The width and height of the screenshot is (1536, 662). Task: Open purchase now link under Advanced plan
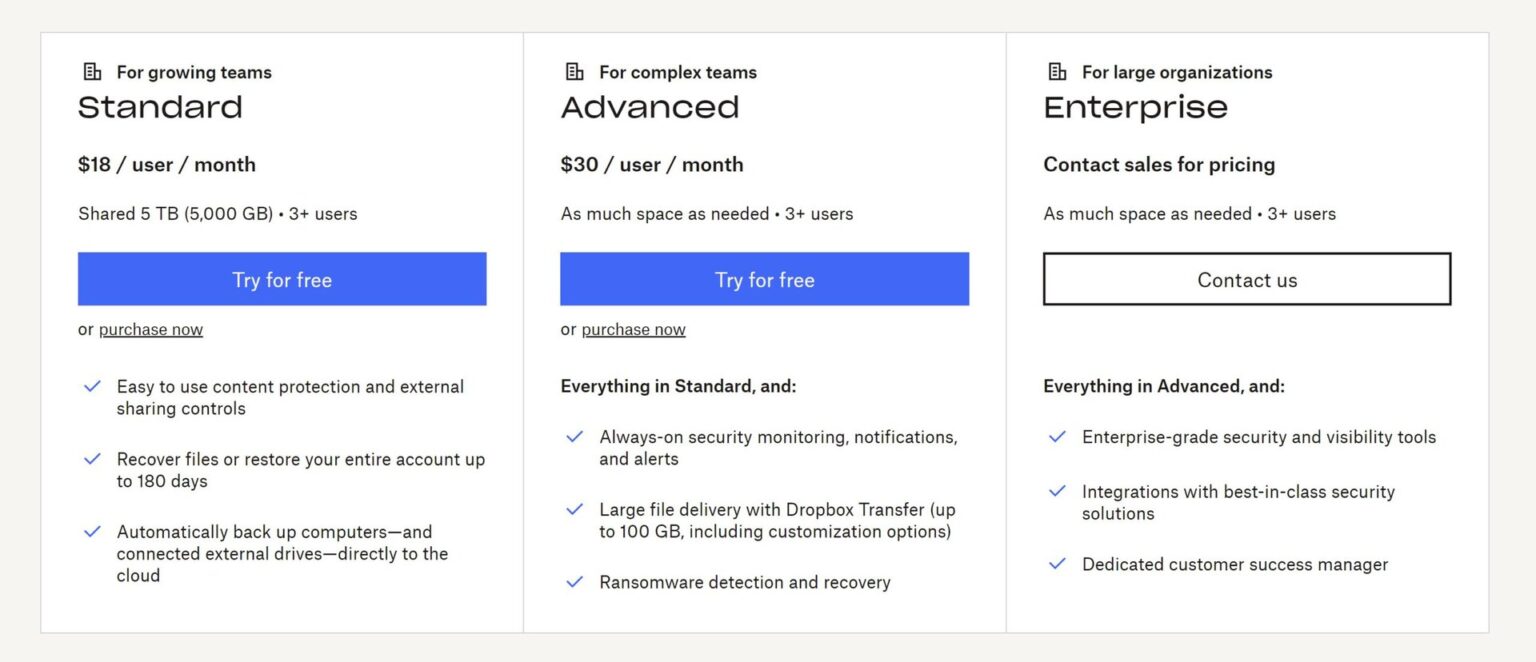tap(633, 329)
